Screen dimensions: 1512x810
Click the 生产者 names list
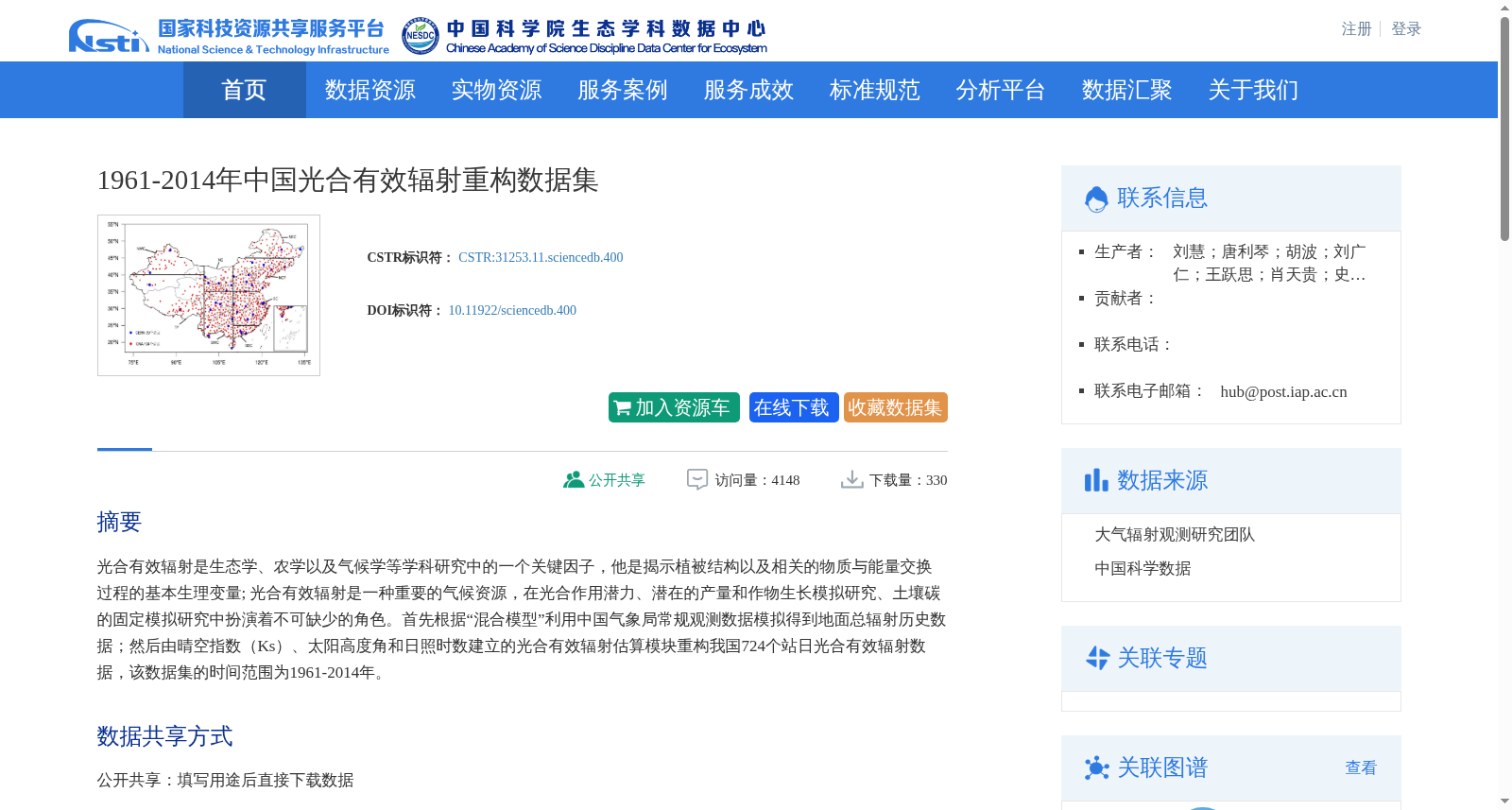[x=1269, y=264]
